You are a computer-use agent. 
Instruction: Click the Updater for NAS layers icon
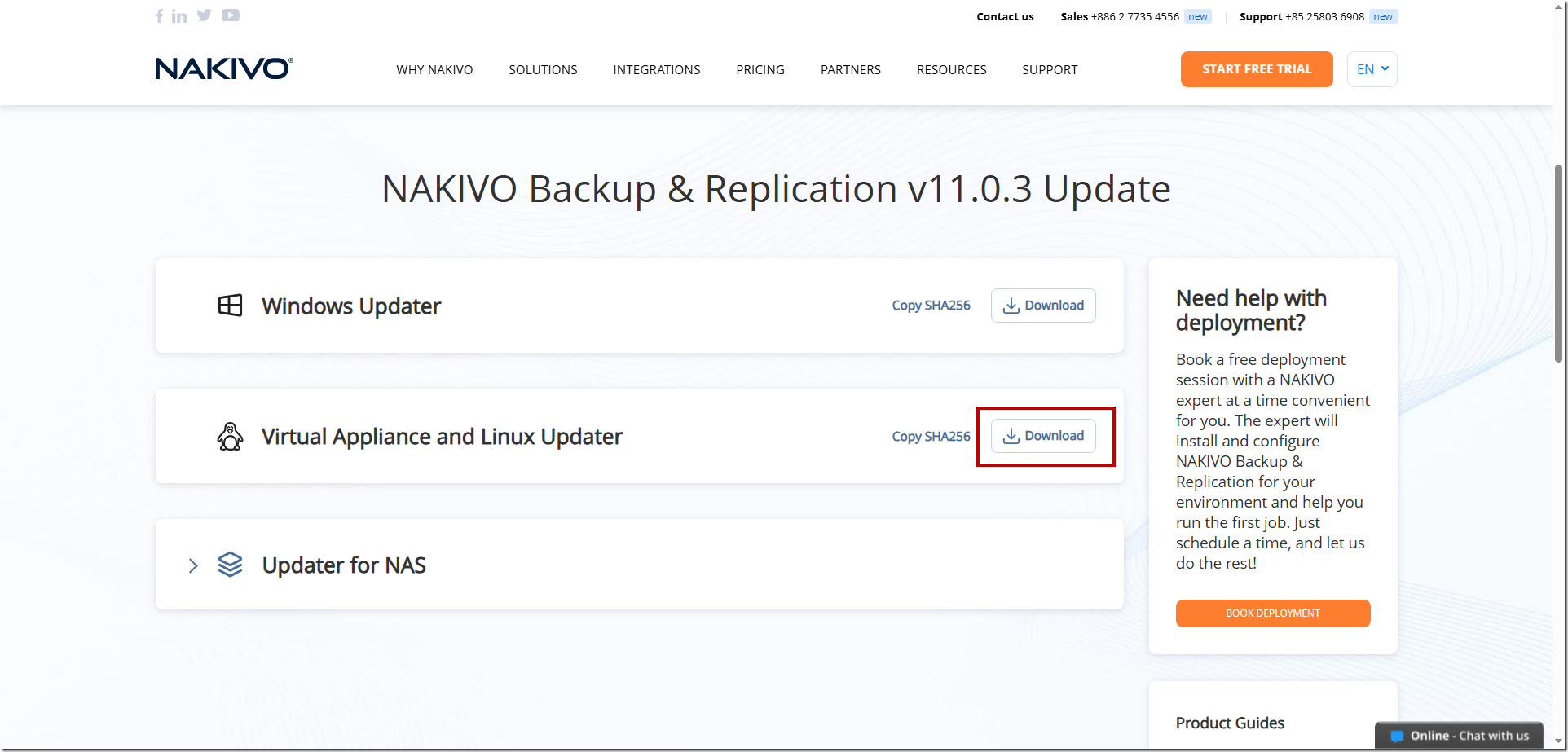point(230,565)
